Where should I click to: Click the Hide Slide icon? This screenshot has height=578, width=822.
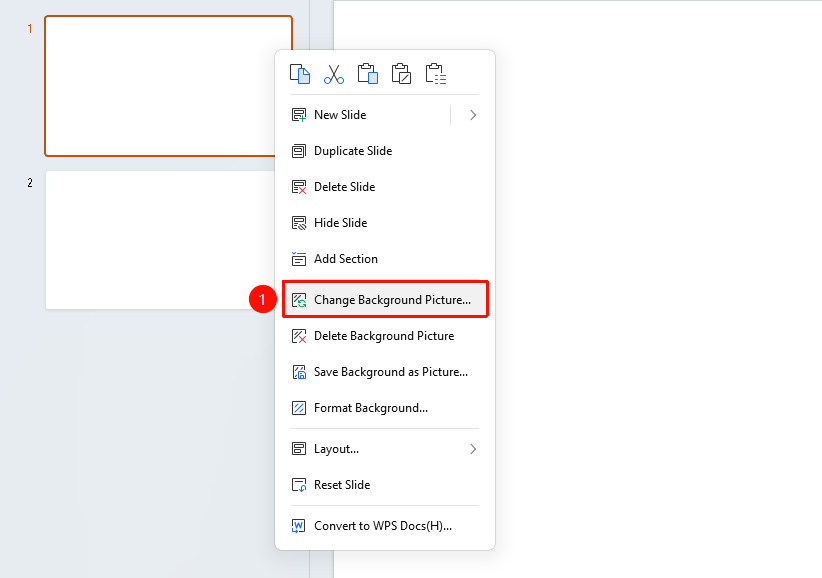[x=299, y=223]
